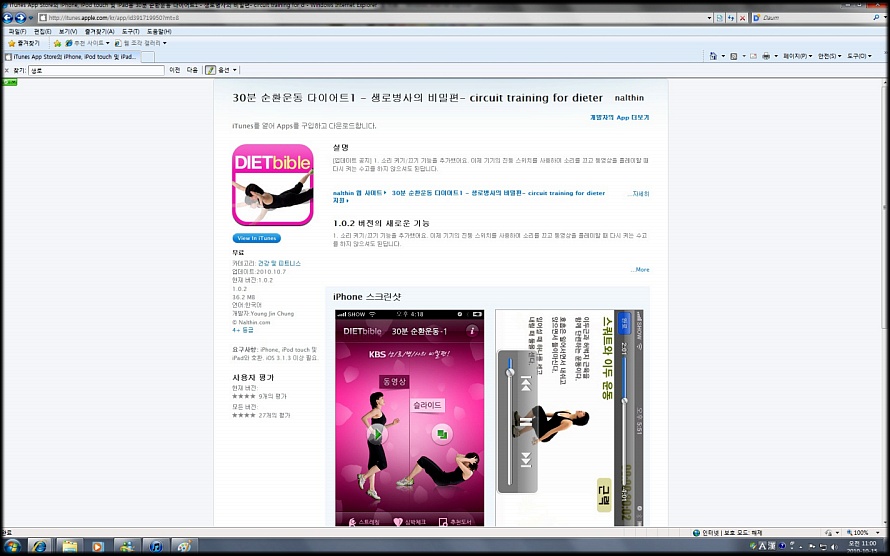The image size is (890, 556).
Task: Click the View In iTunes button
Action: [257, 238]
